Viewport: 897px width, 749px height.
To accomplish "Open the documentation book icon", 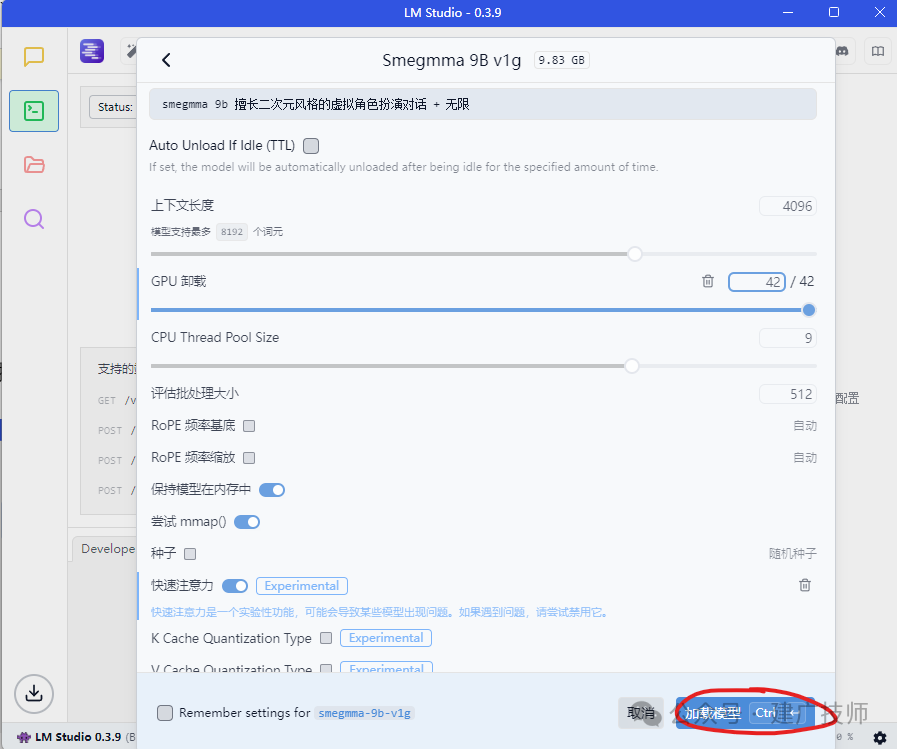I will (x=878, y=51).
